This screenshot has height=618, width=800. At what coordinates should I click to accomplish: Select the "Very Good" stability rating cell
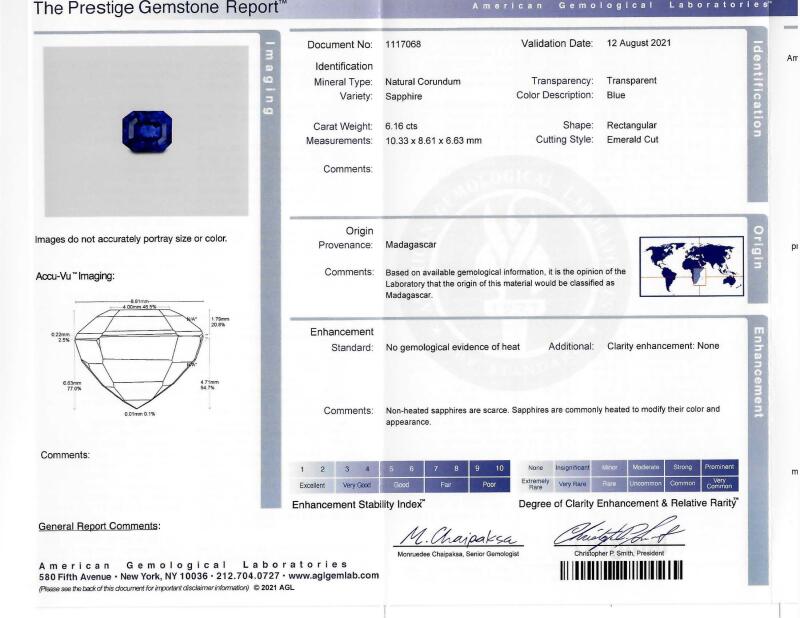click(357, 484)
